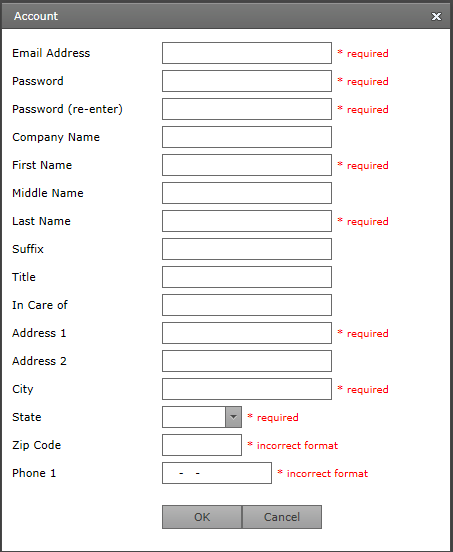Image resolution: width=453 pixels, height=552 pixels.
Task: Click the Address 2 text box
Action: point(247,361)
